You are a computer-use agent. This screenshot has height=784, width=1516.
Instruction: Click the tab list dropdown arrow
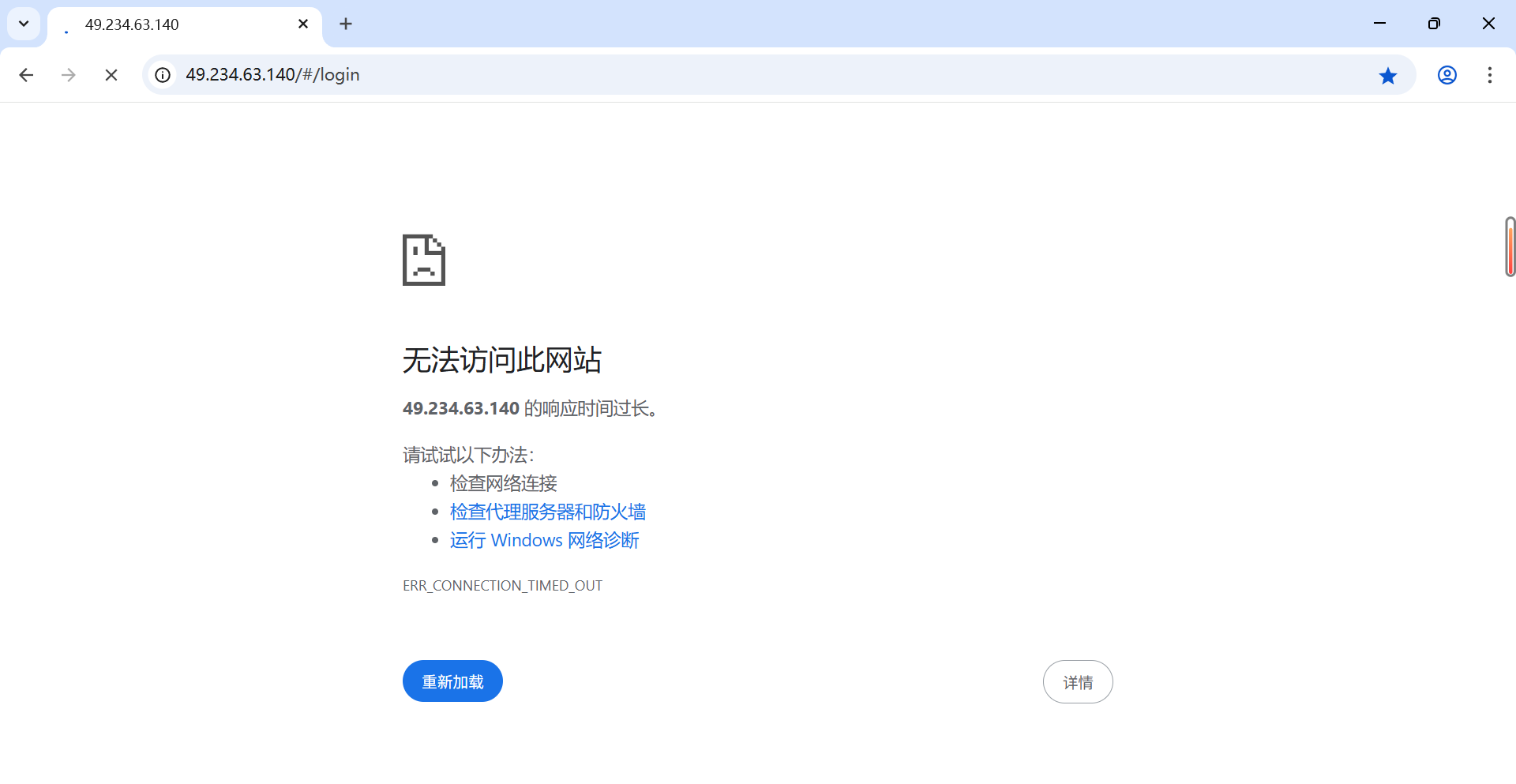(23, 24)
